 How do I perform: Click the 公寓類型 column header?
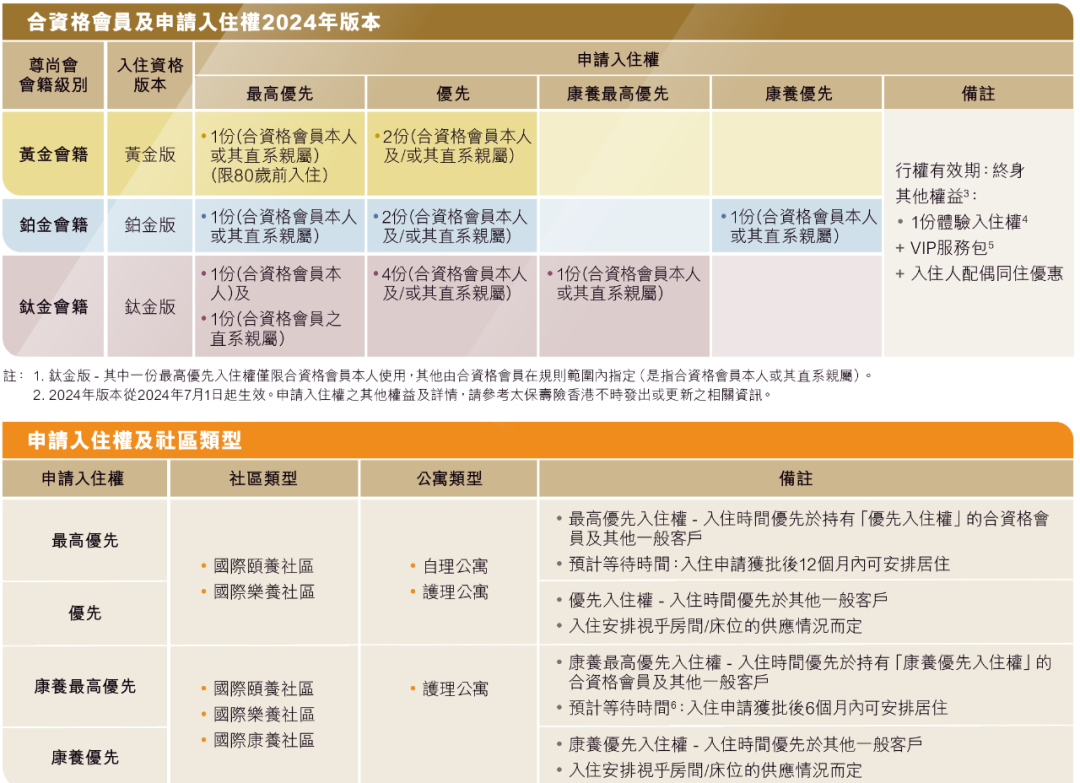click(449, 479)
